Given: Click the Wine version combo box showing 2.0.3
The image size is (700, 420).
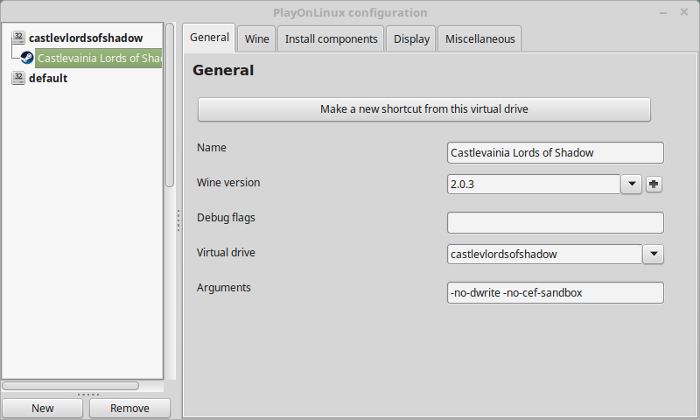Looking at the screenshot, I should 533,184.
